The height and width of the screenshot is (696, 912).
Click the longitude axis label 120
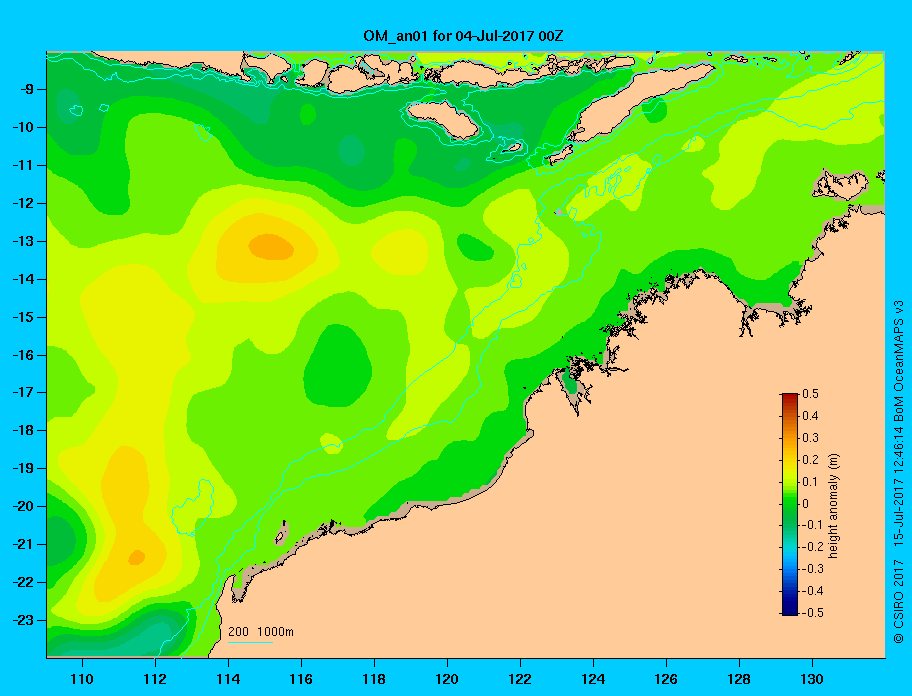pyautogui.click(x=447, y=679)
